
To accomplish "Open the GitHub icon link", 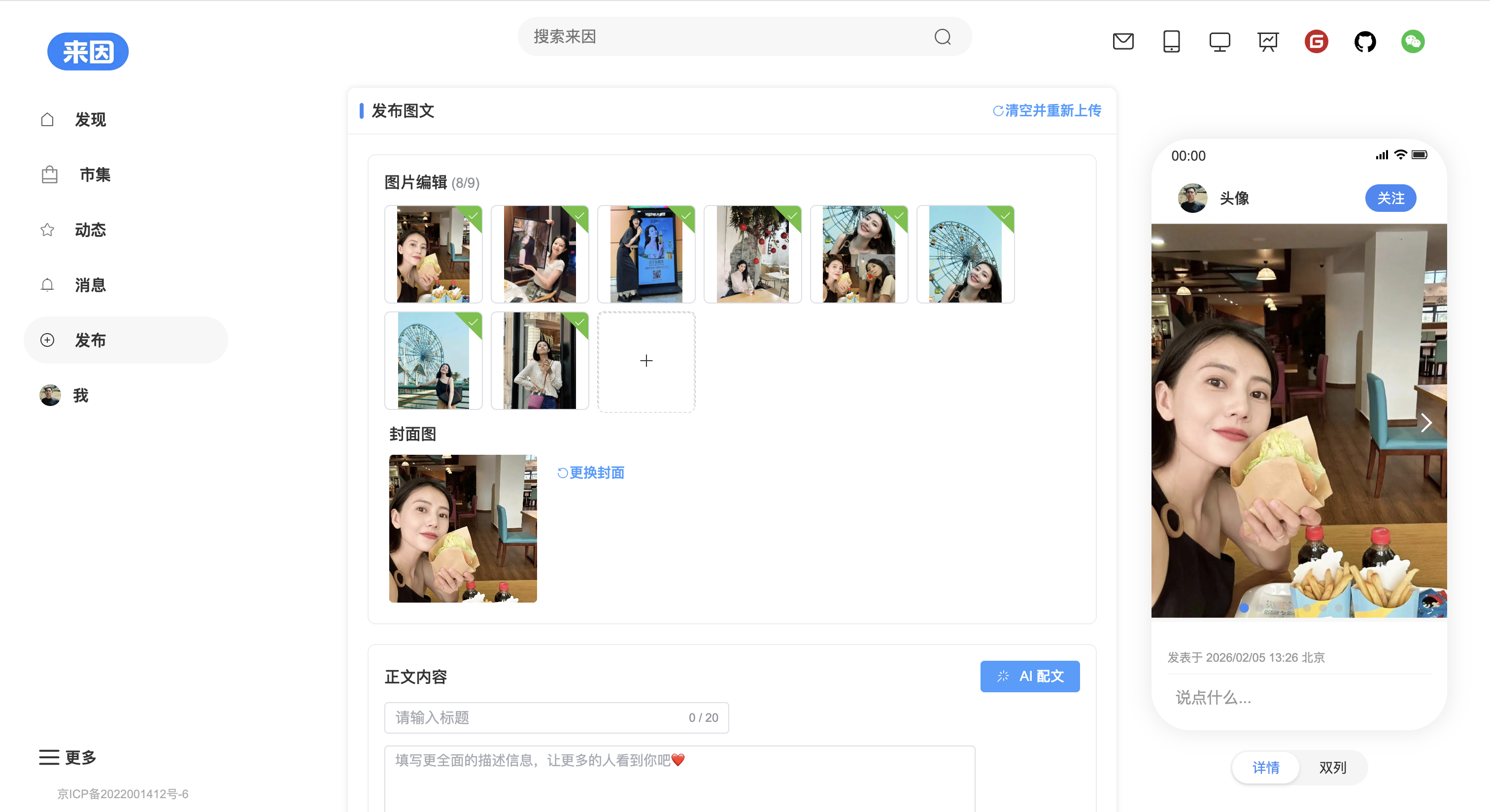I will click(x=1364, y=42).
